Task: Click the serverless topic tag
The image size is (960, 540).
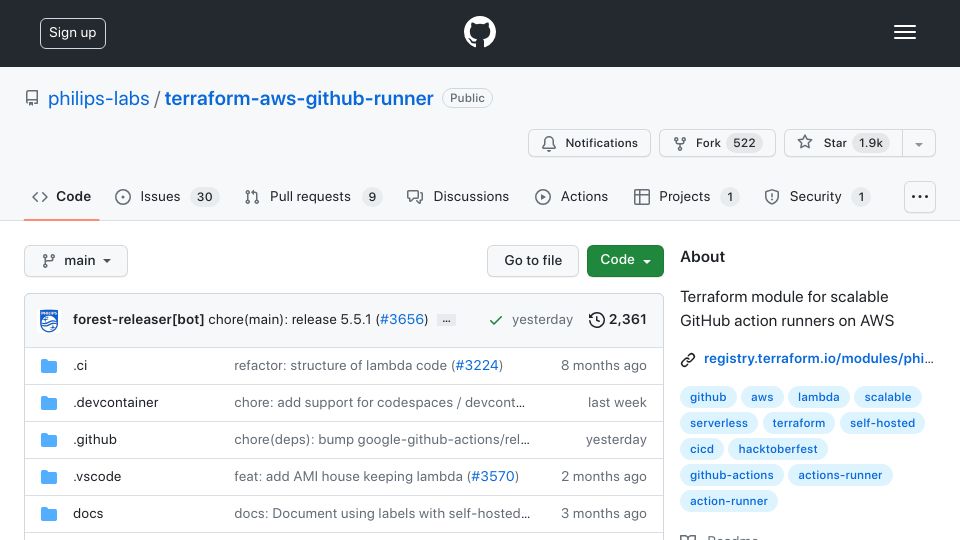Action: (719, 423)
